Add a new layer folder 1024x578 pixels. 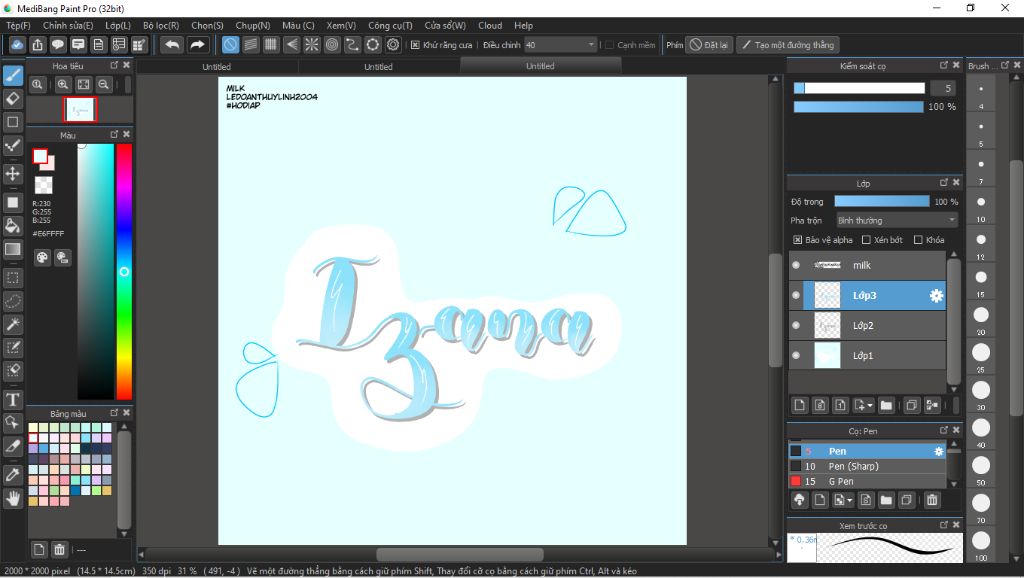[886, 406]
